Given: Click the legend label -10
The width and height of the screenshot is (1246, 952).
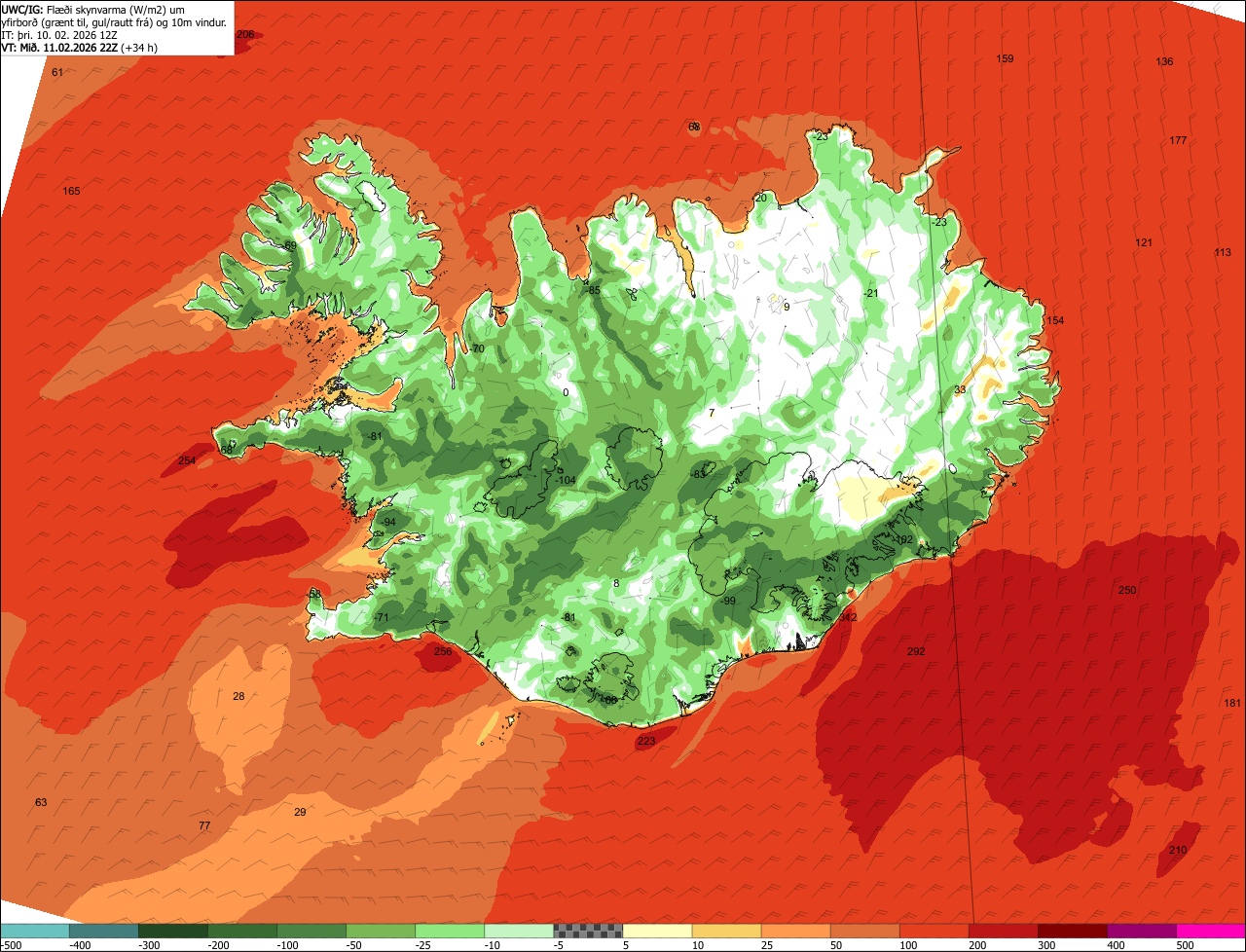Looking at the screenshot, I should pos(494,944).
